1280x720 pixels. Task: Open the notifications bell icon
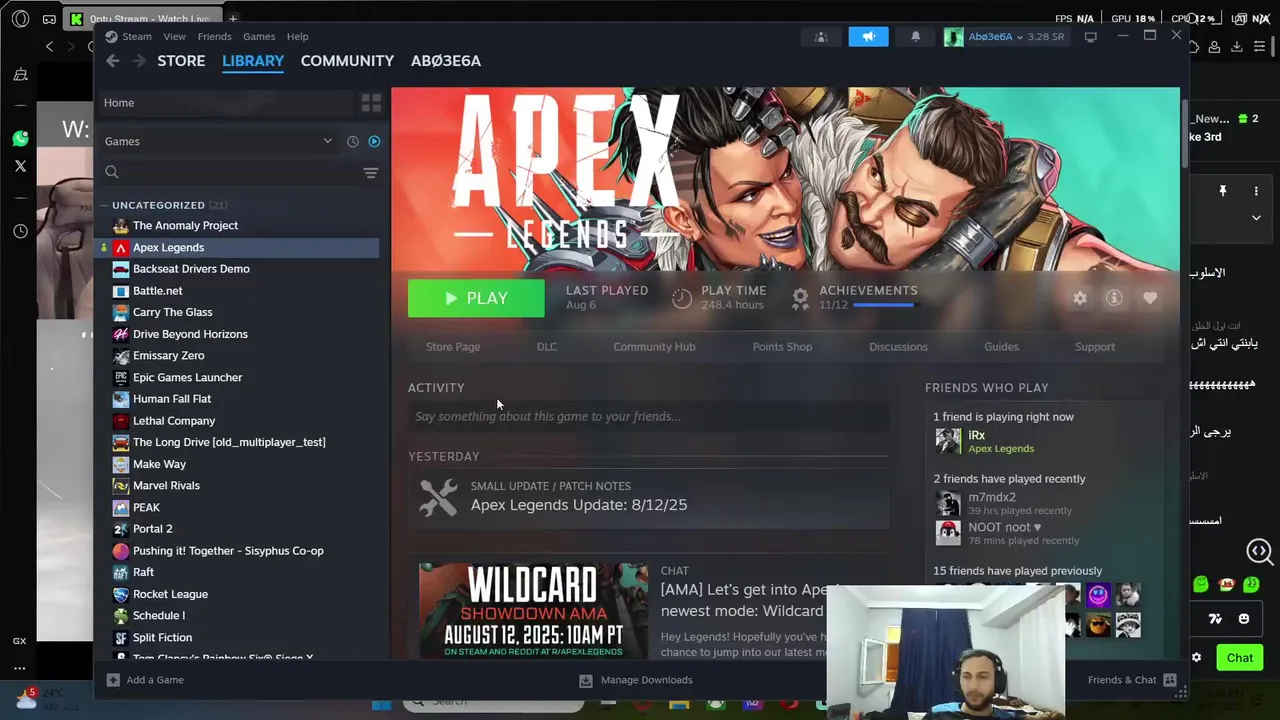(x=915, y=37)
